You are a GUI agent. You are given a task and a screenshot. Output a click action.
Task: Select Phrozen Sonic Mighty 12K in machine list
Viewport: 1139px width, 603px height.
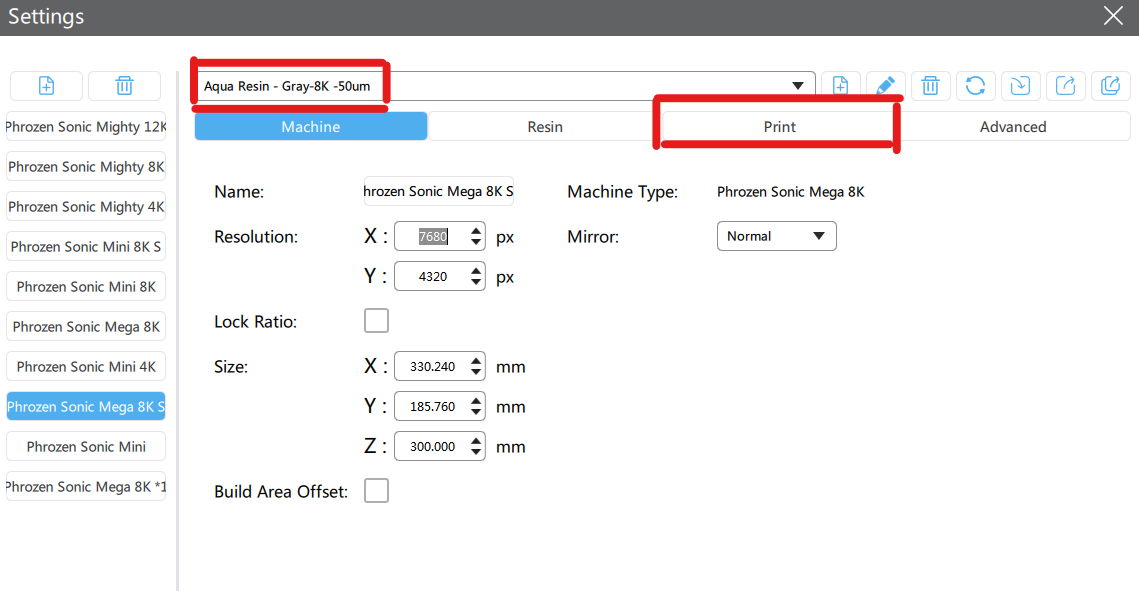coord(86,126)
